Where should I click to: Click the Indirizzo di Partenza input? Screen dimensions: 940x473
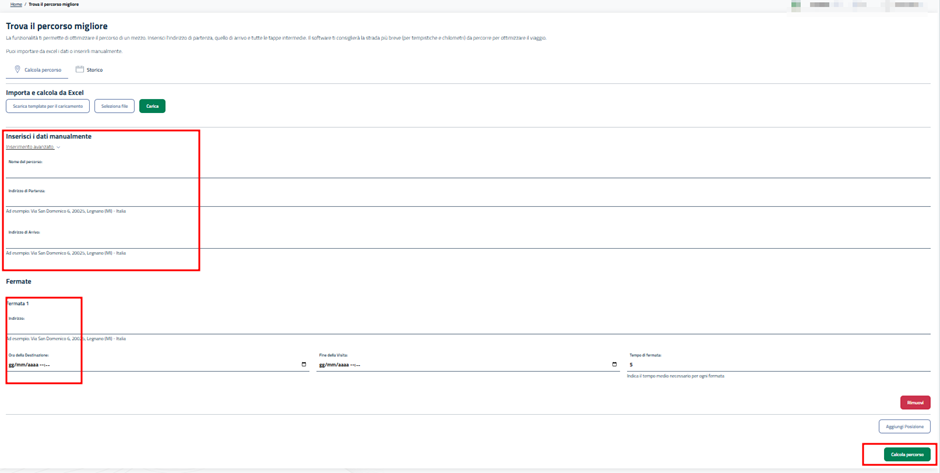coord(468,200)
